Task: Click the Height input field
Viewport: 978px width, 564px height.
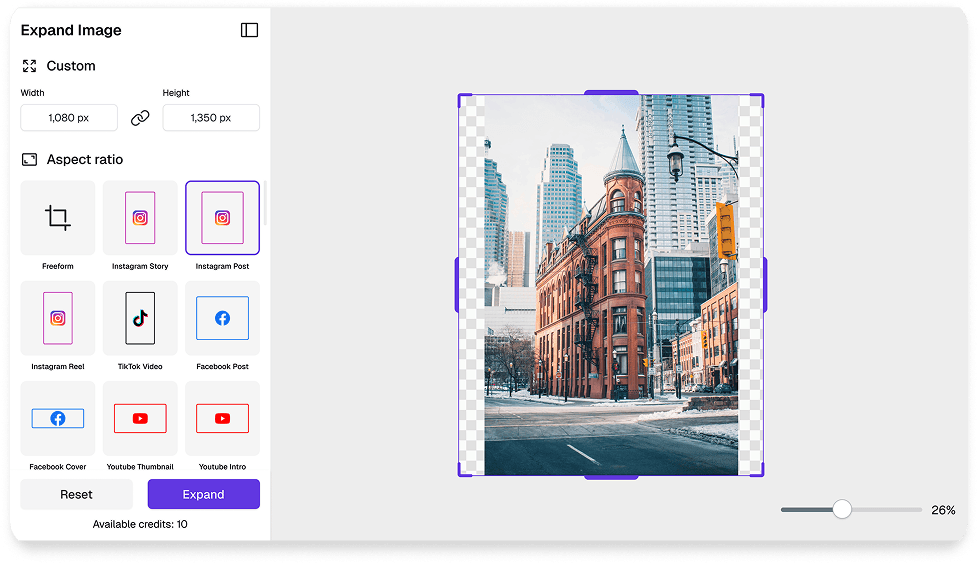Action: pyautogui.click(x=211, y=118)
